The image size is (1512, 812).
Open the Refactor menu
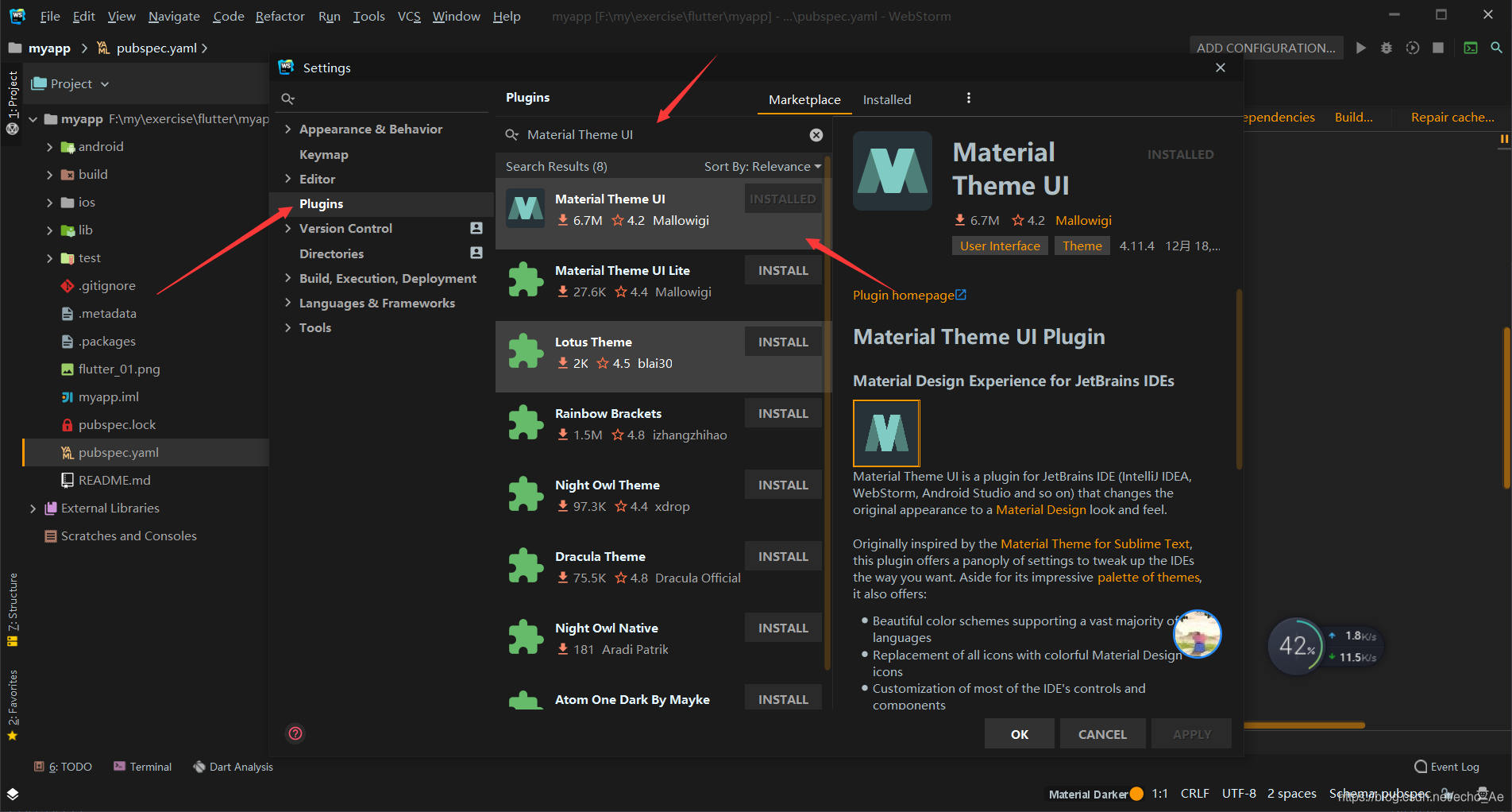point(280,16)
